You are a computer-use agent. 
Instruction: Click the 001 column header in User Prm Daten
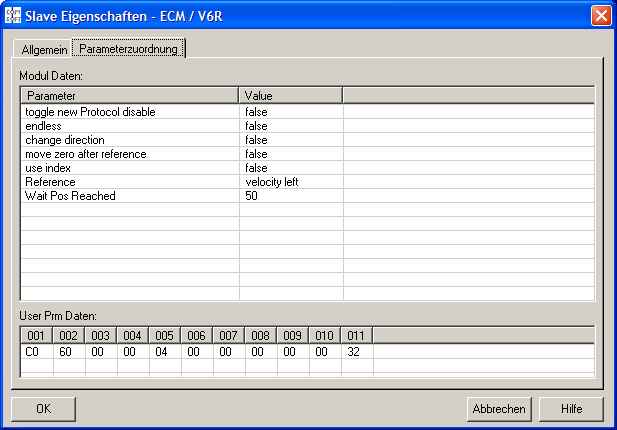[x=36, y=336]
